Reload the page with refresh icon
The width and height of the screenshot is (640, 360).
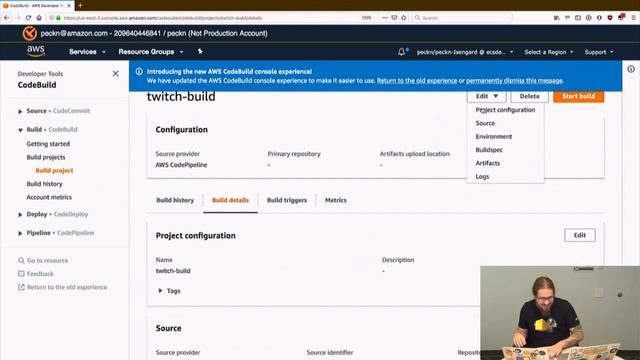(x=28, y=18)
